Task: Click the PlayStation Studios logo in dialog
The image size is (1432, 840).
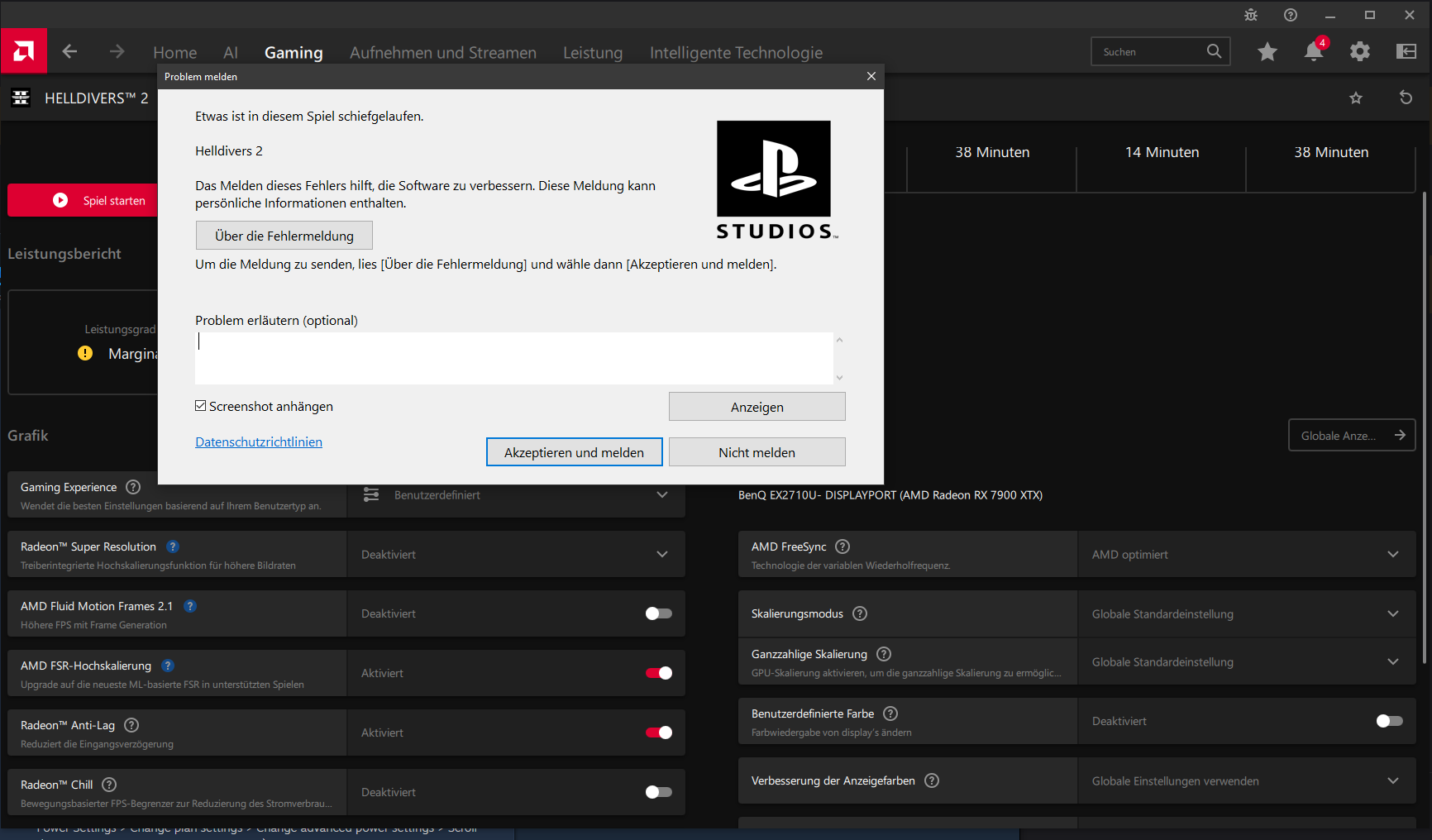Action: (x=776, y=180)
